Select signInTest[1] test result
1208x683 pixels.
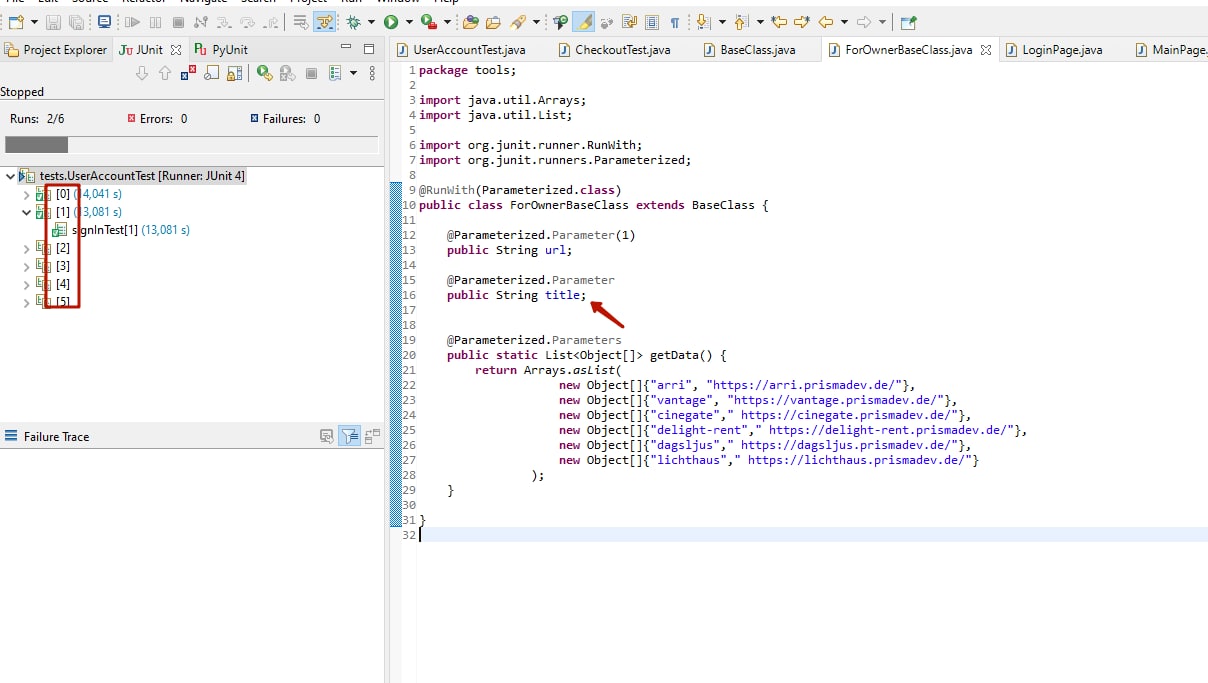click(121, 230)
